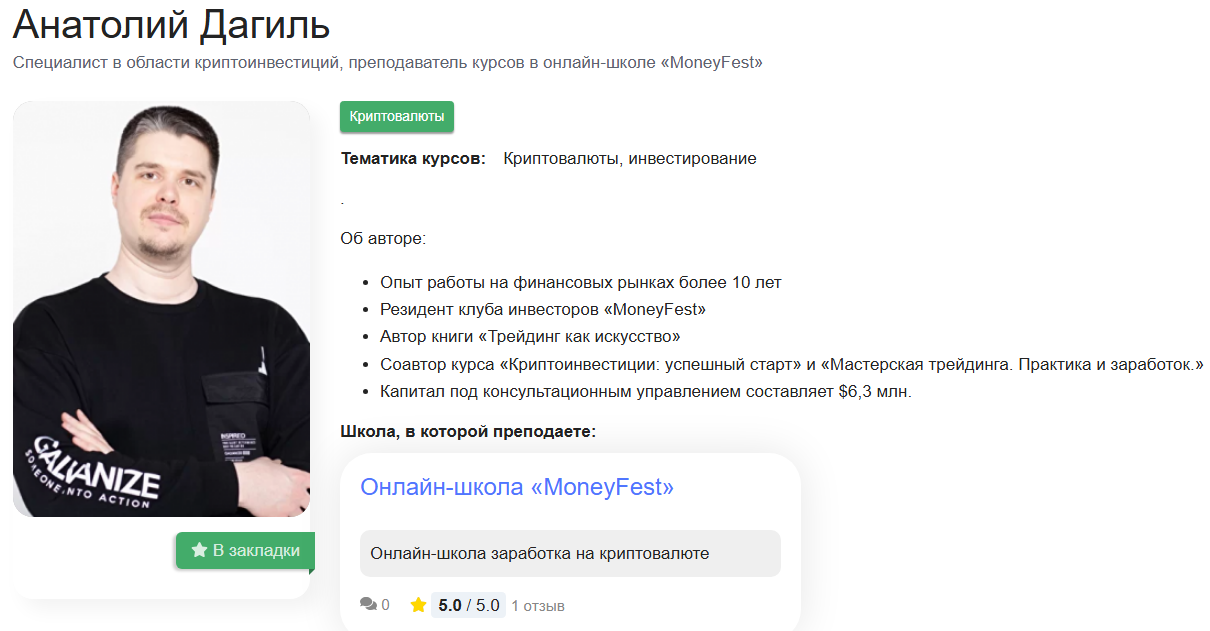Click the yellow rating star icon
The image size is (1210, 631).
(418, 605)
